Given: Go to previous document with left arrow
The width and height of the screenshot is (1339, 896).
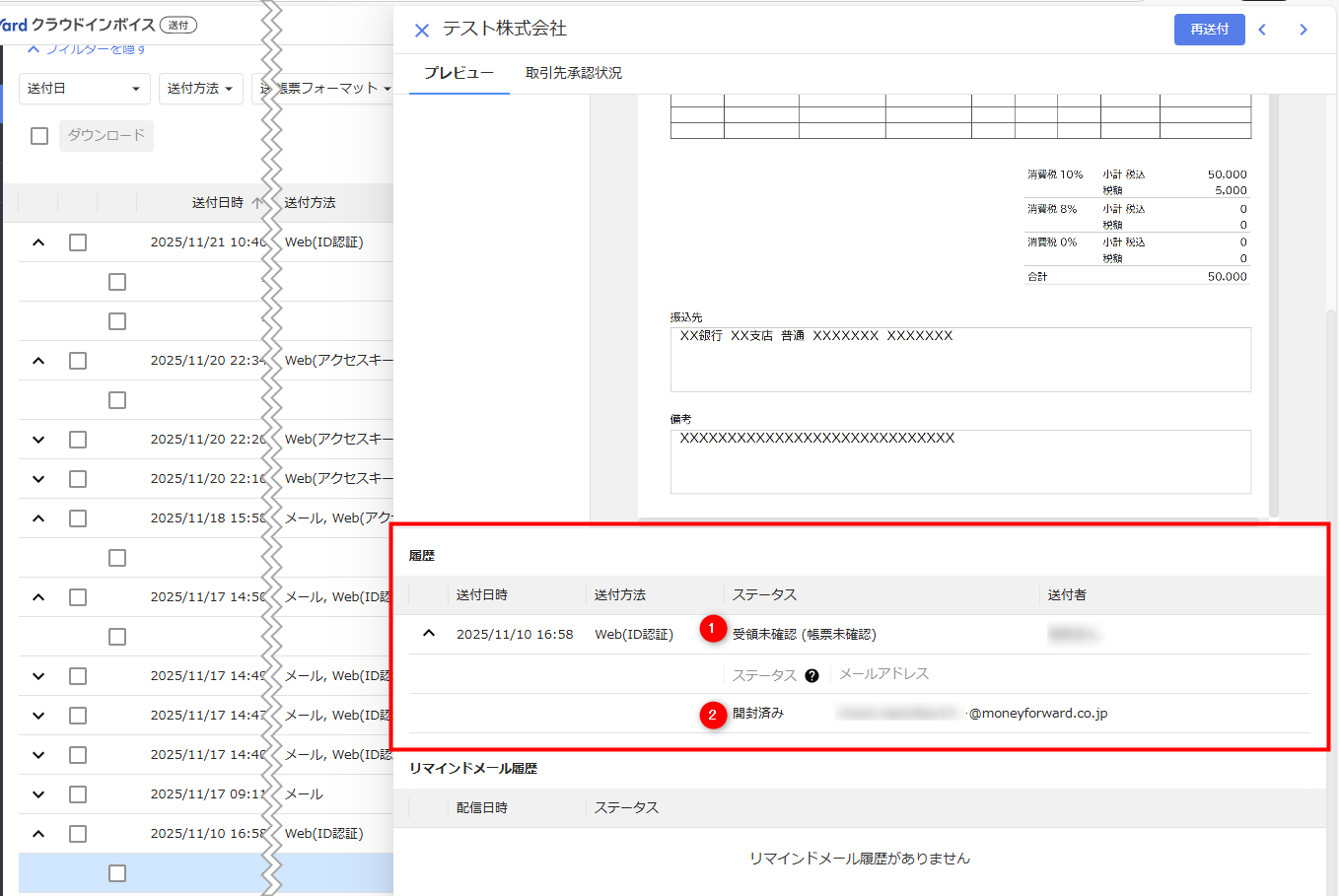Looking at the screenshot, I should 1262,30.
